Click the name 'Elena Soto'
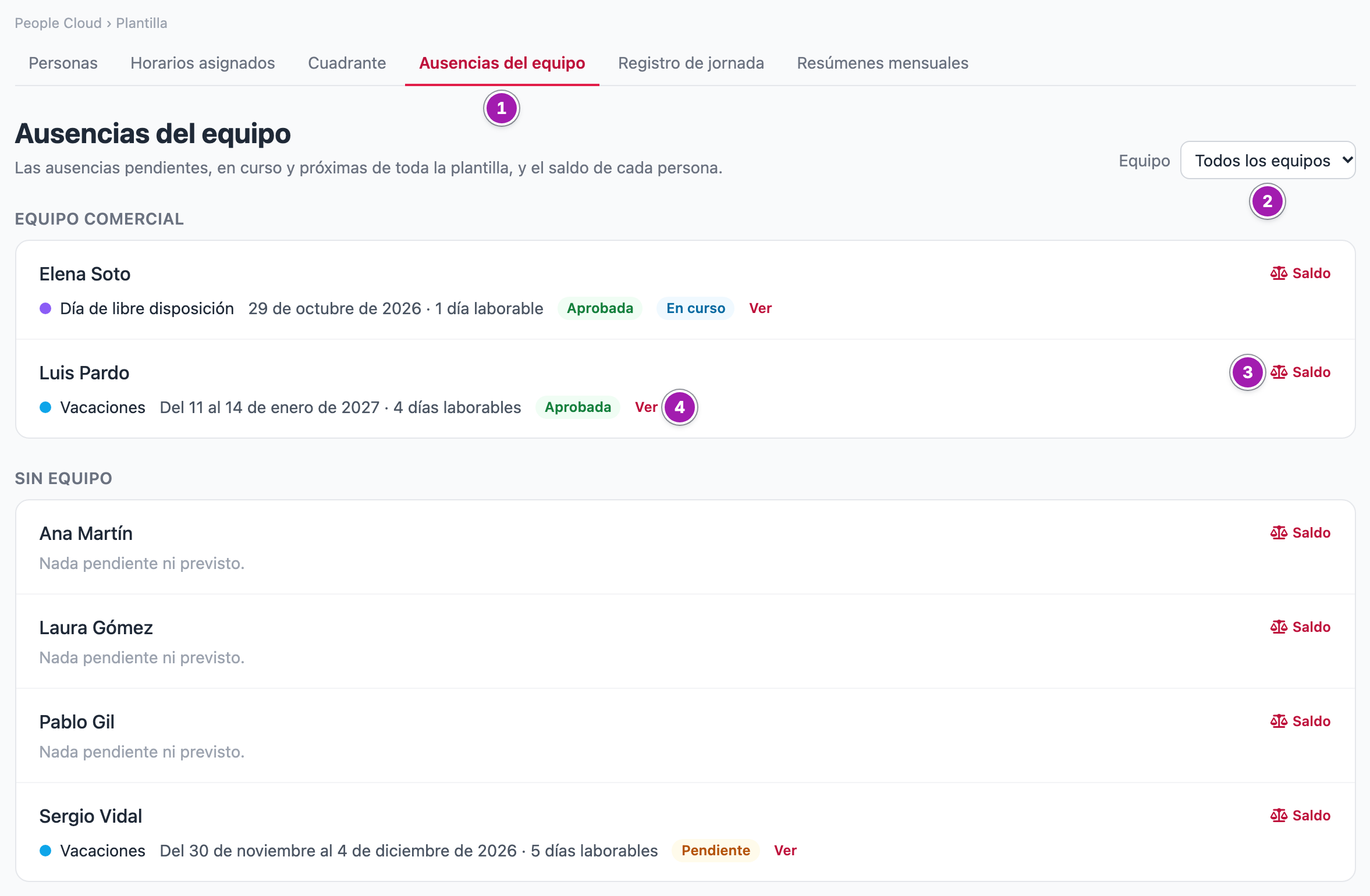This screenshot has height=896, width=1370. 85,274
